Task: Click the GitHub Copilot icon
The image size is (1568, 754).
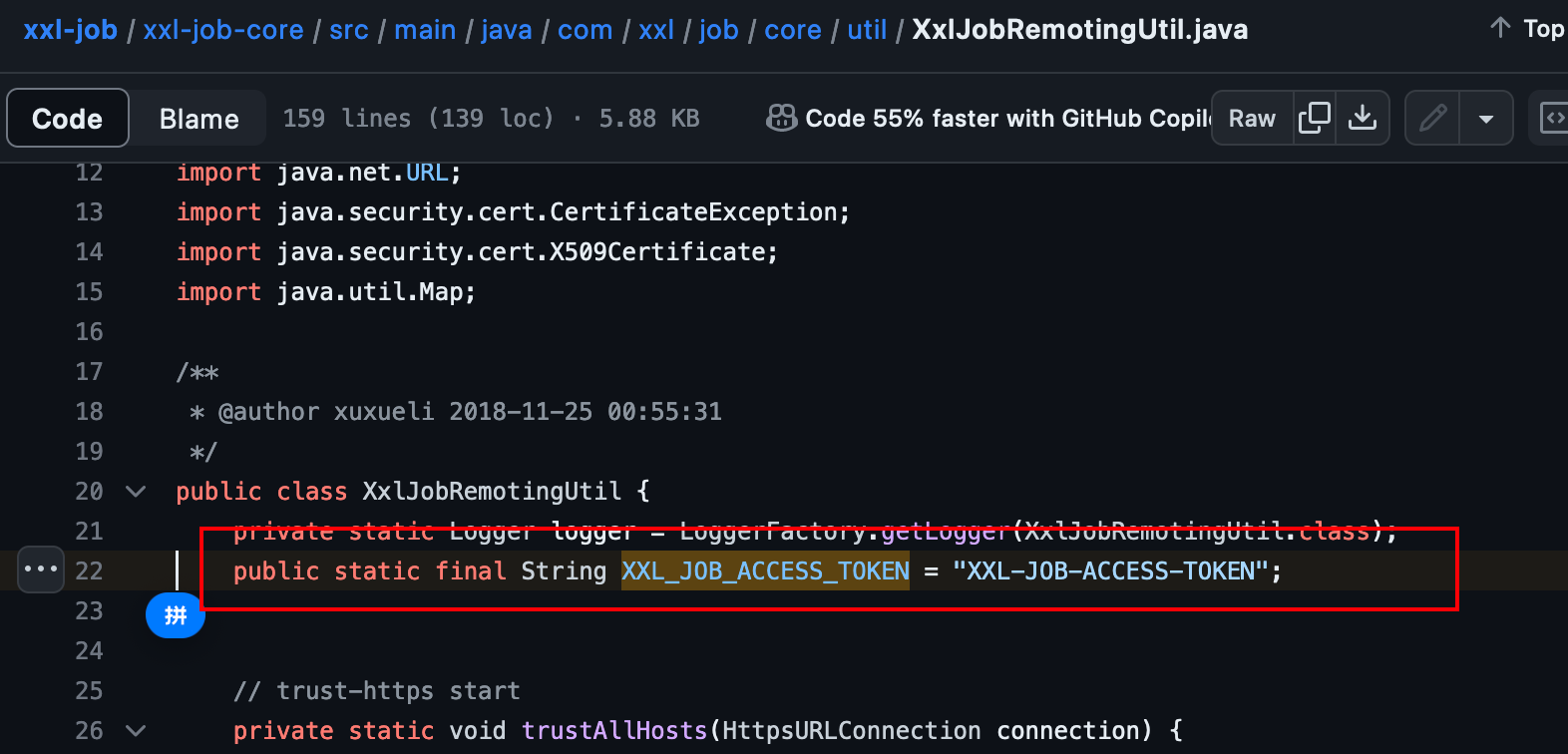Action: click(x=781, y=118)
